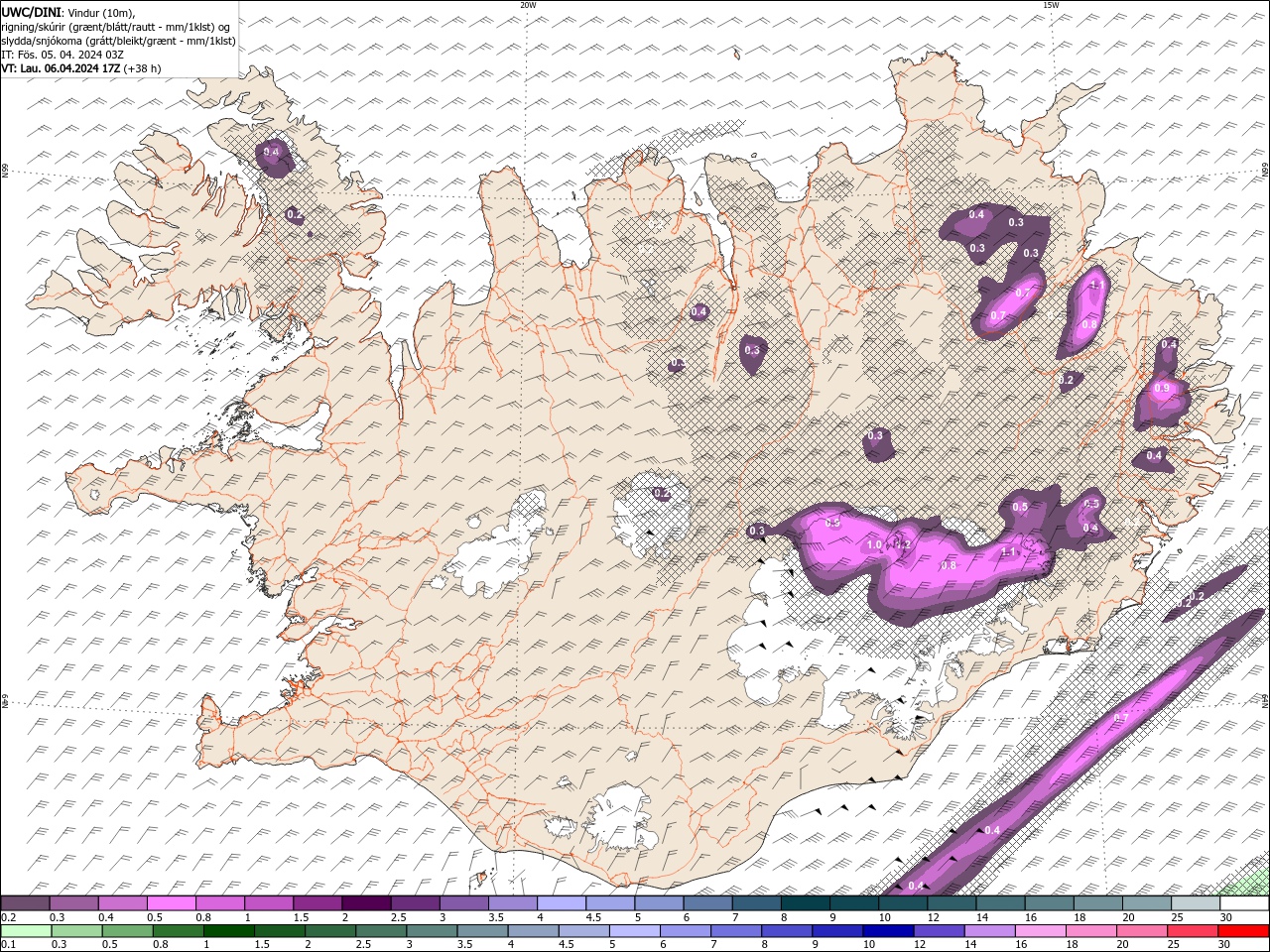Select the palest green 0.1 swatch in lower legend
Screen dimensions: 1270x952
tap(26, 931)
